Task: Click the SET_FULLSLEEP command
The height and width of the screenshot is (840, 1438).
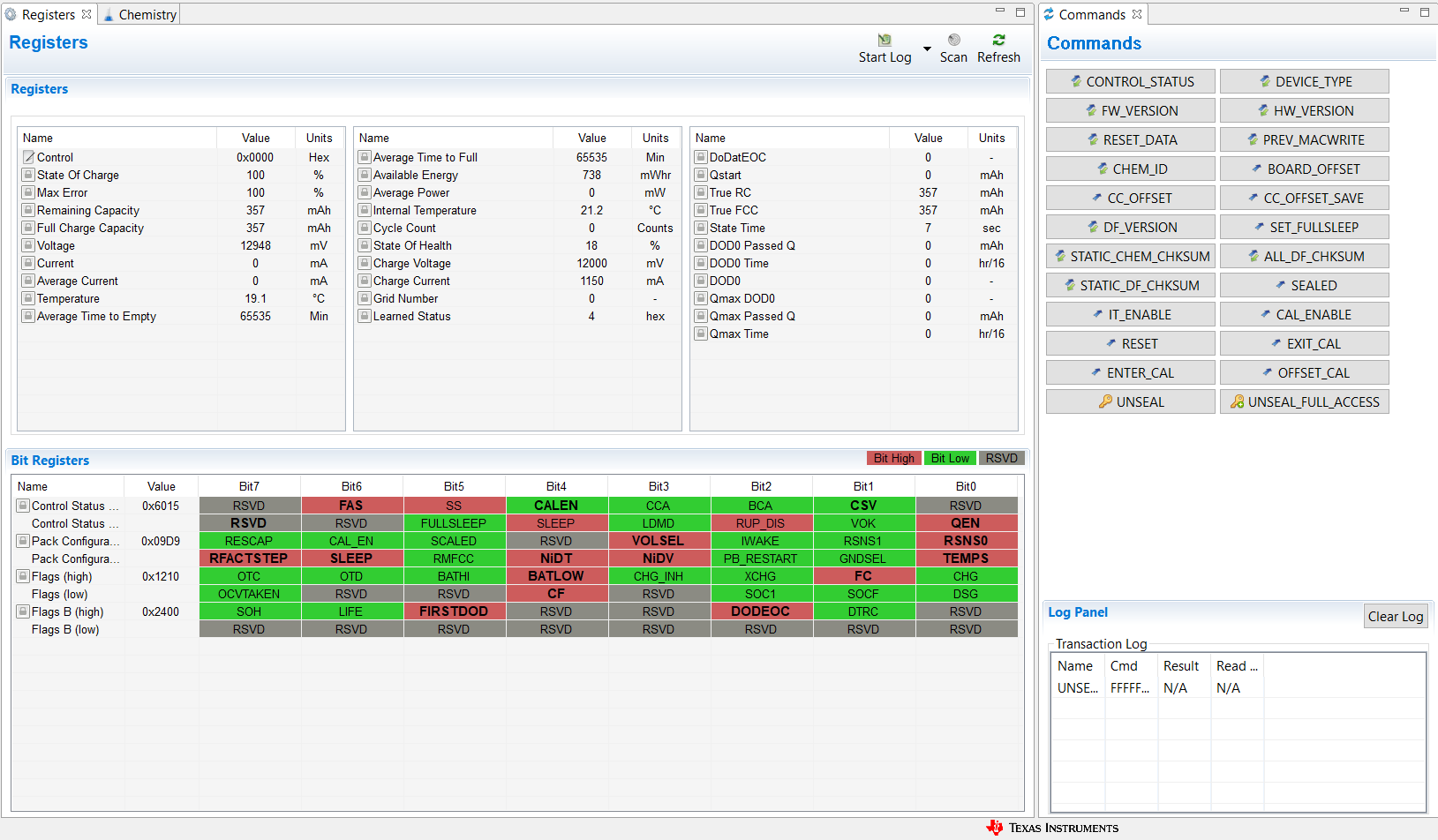Action: click(x=1305, y=227)
